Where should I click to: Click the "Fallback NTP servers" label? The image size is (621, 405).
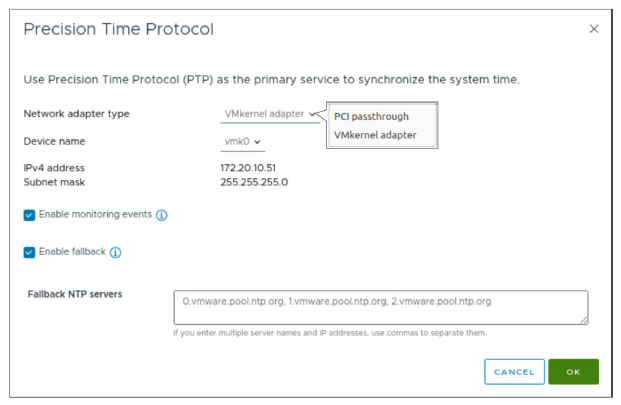pos(75,295)
